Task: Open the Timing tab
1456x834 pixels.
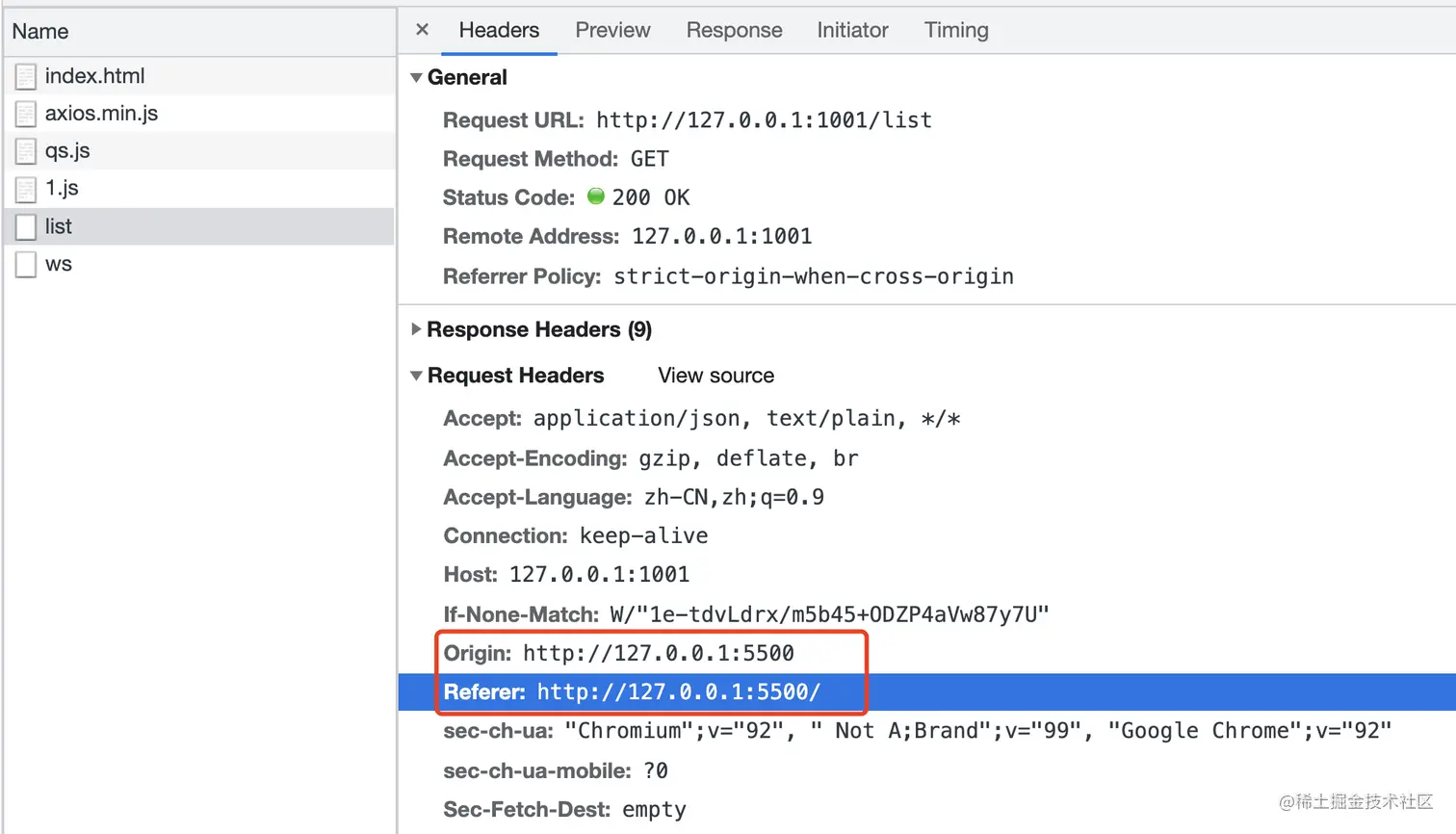Action: pyautogui.click(x=956, y=30)
